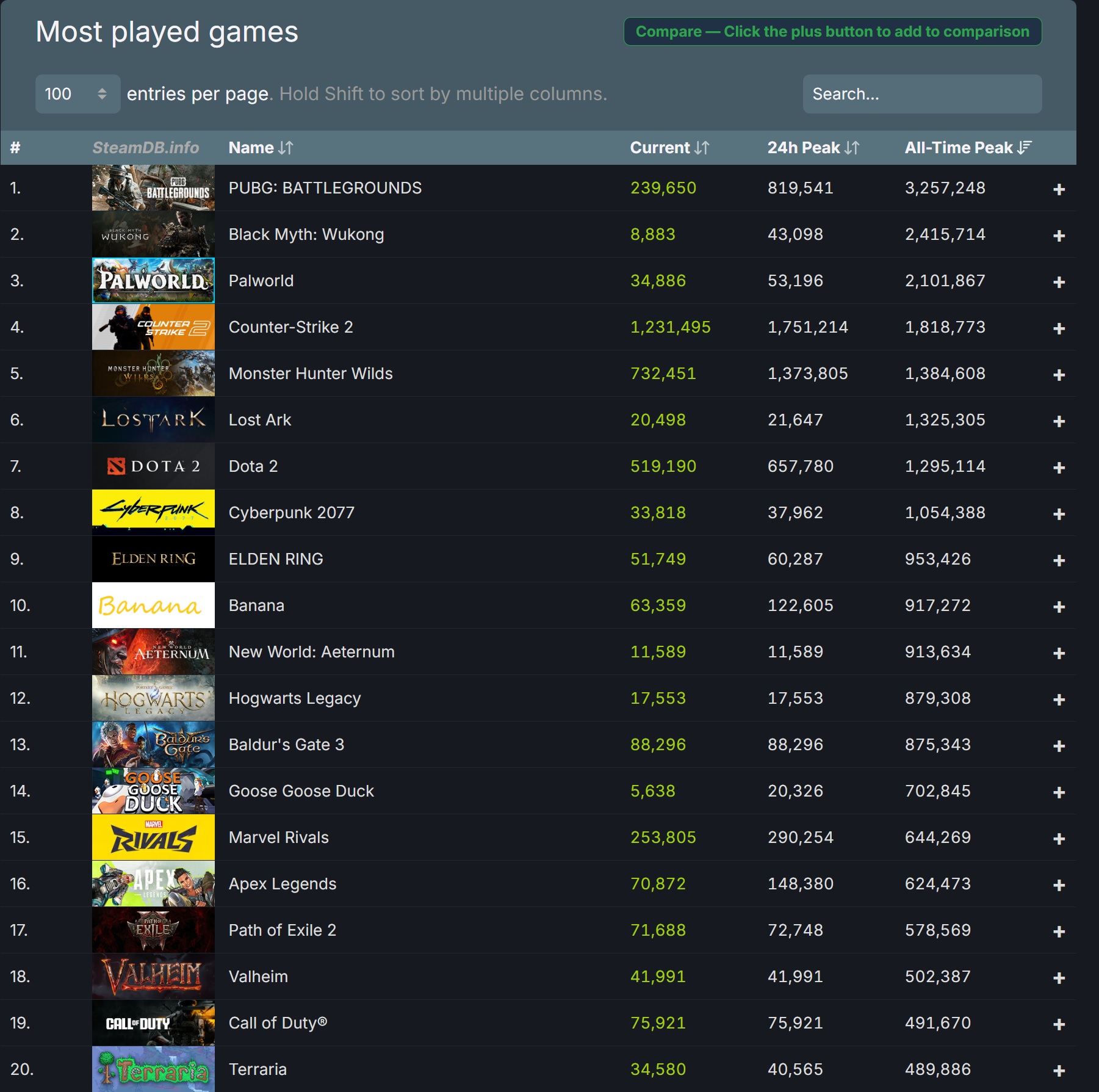The height and width of the screenshot is (1092, 1099).
Task: Open the Cyberpunk 2077 banner image
Action: coord(153,513)
